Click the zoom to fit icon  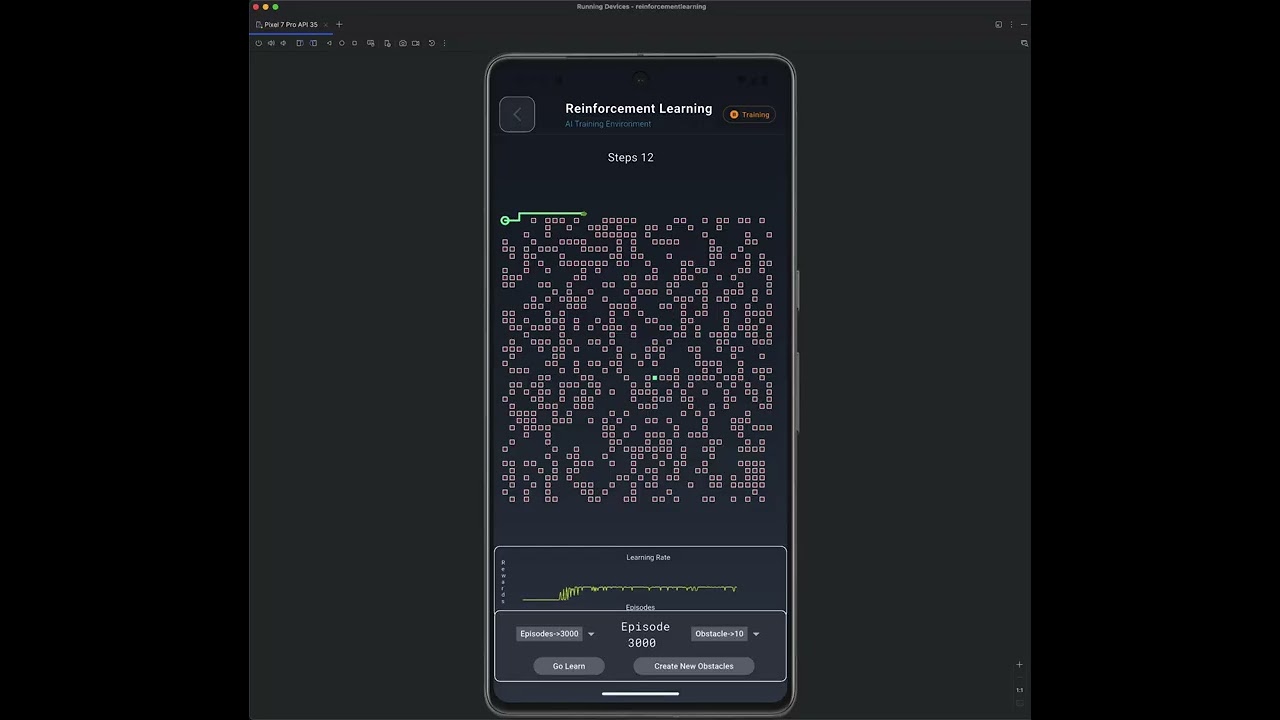coord(1019,703)
